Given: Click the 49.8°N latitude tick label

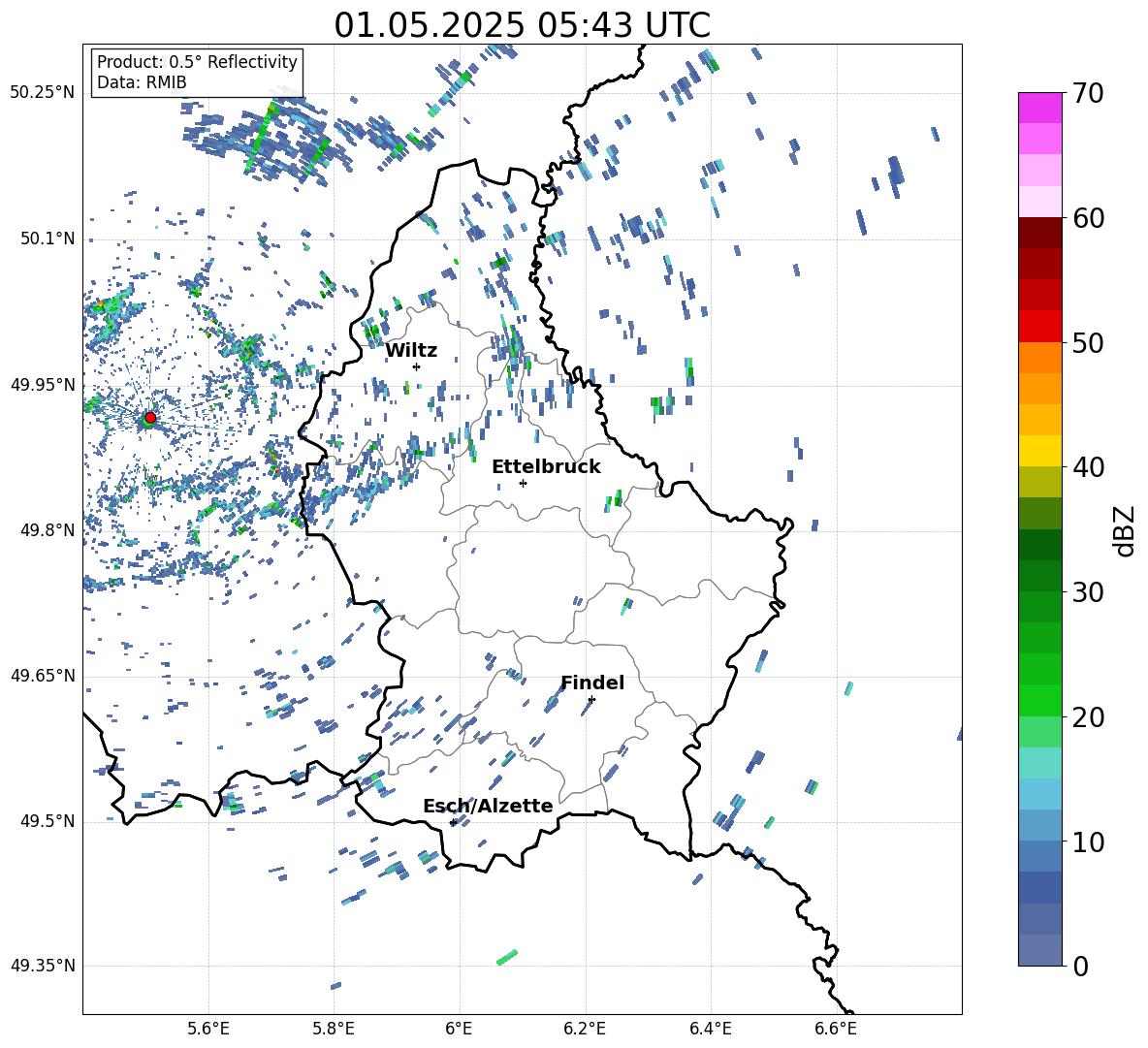Looking at the screenshot, I should pos(48,530).
